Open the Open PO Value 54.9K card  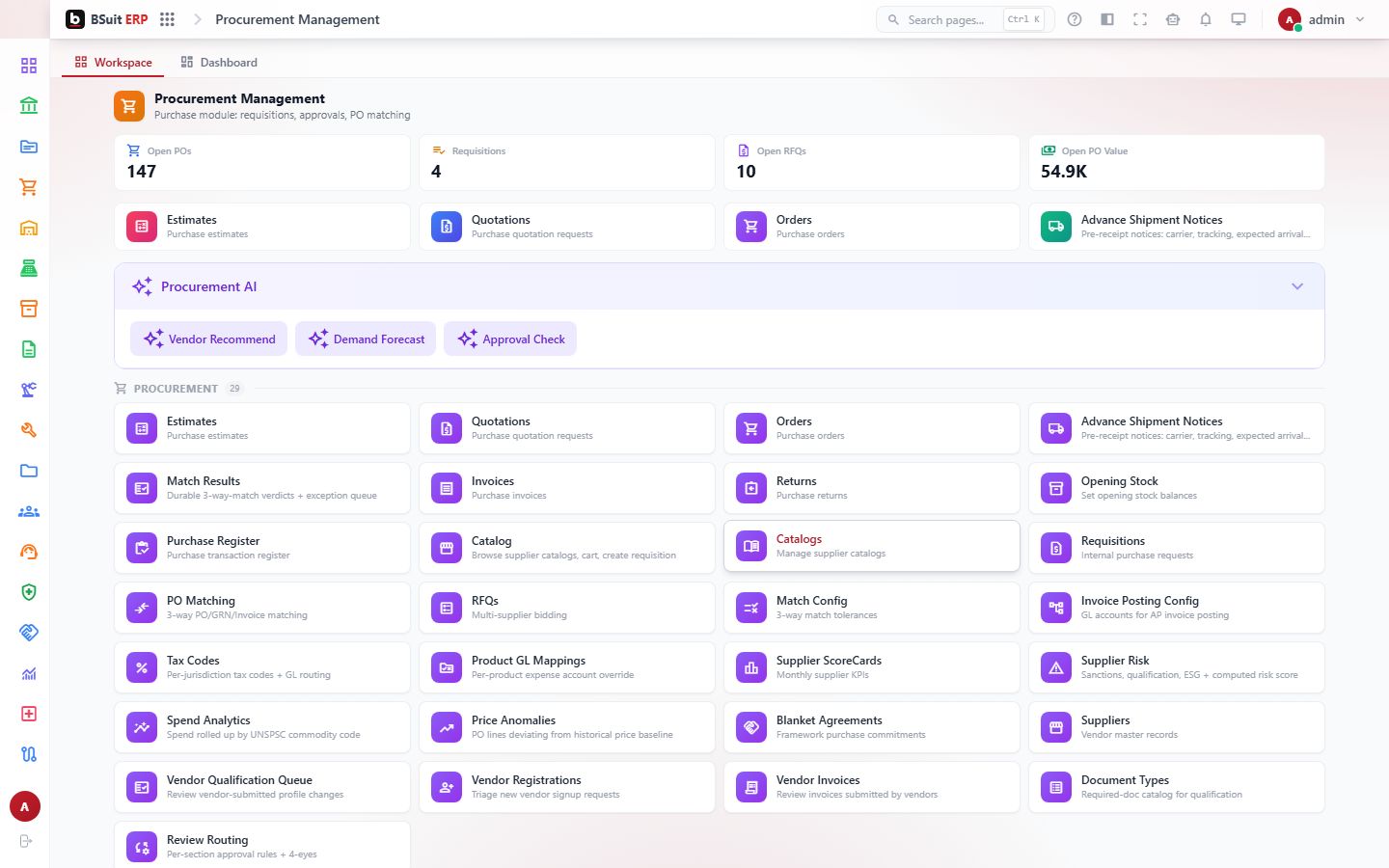tap(1177, 162)
